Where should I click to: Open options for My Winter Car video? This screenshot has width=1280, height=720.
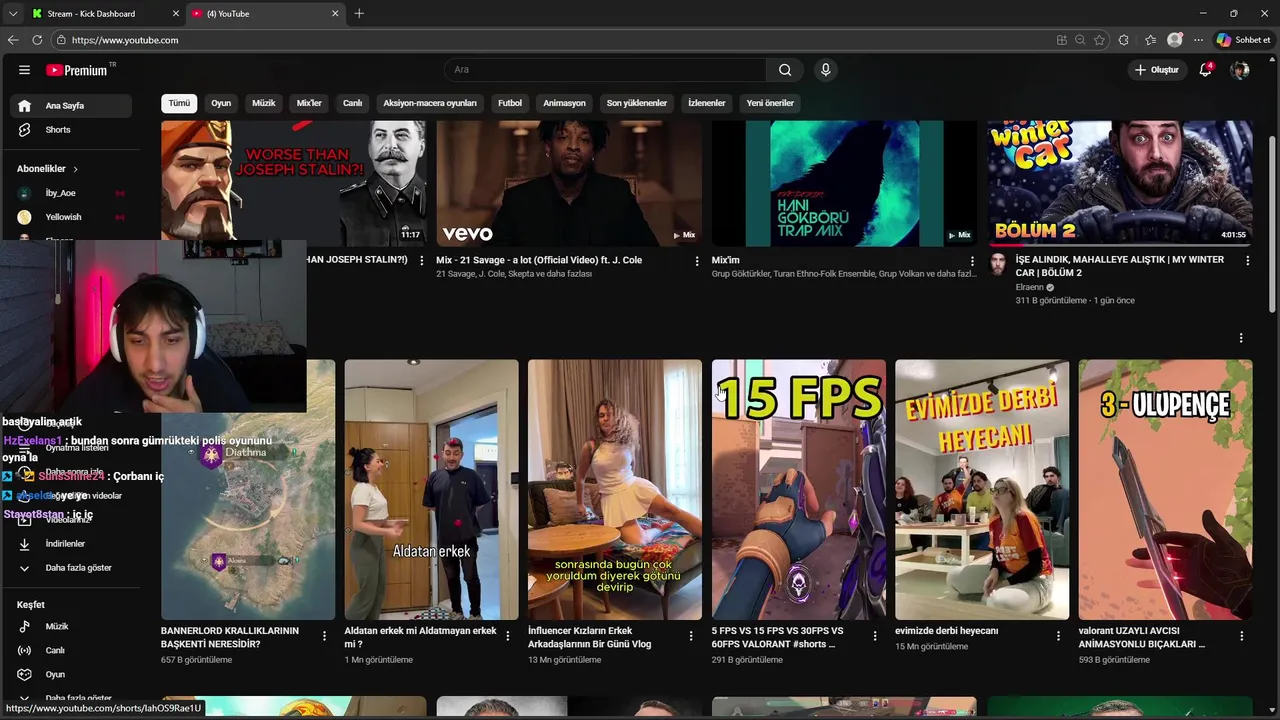click(x=1247, y=260)
